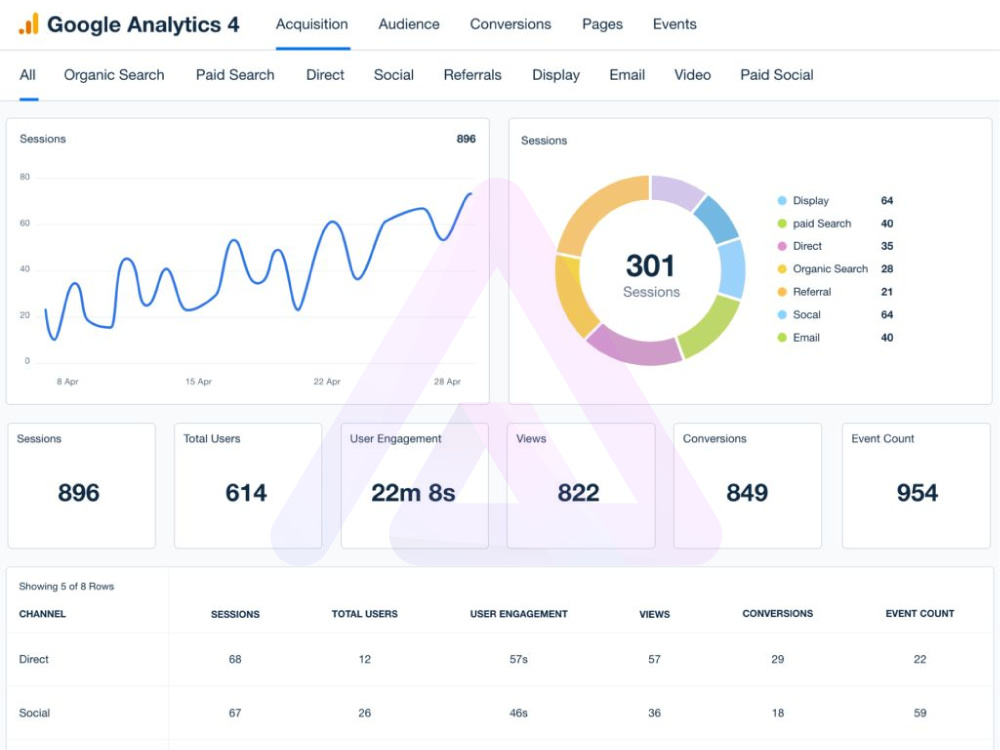The height and width of the screenshot is (750, 1000).
Task: Select the All channel filter
Action: [27, 75]
